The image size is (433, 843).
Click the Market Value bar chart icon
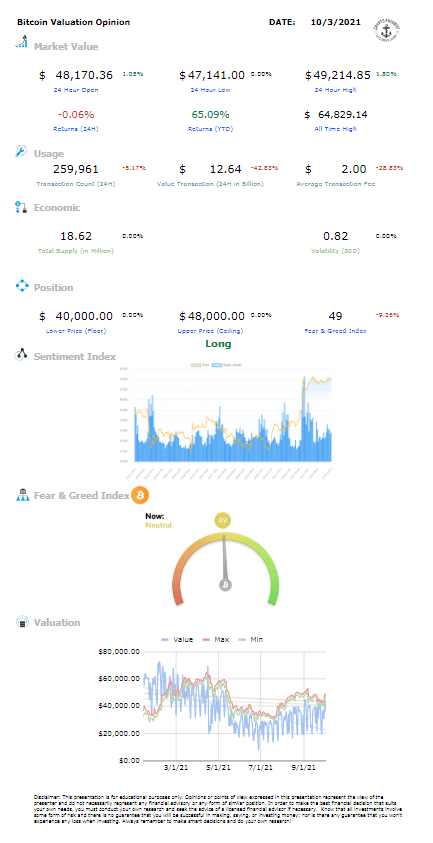(x=21, y=42)
